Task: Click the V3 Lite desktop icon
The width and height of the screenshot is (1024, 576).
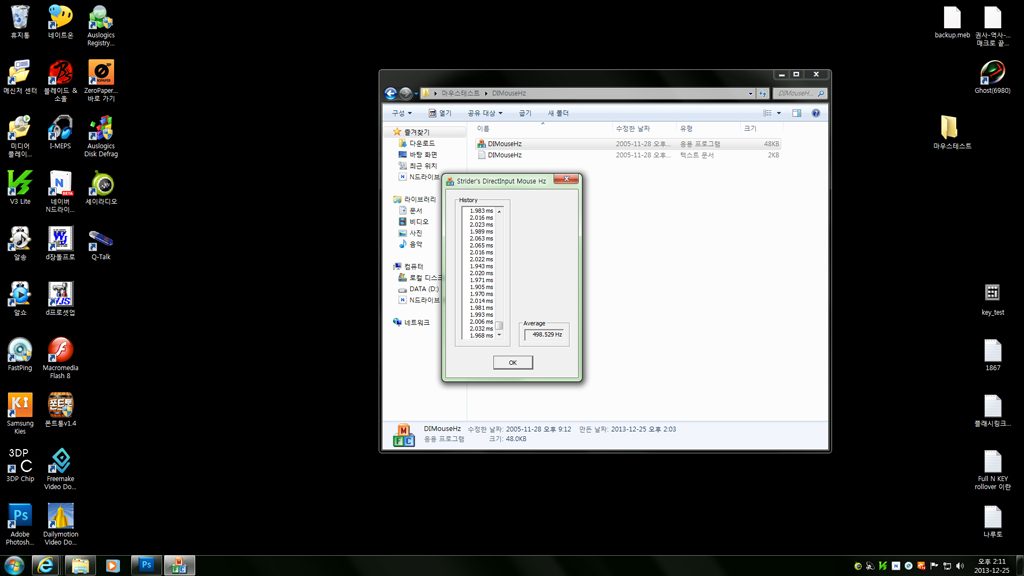Action: point(20,187)
